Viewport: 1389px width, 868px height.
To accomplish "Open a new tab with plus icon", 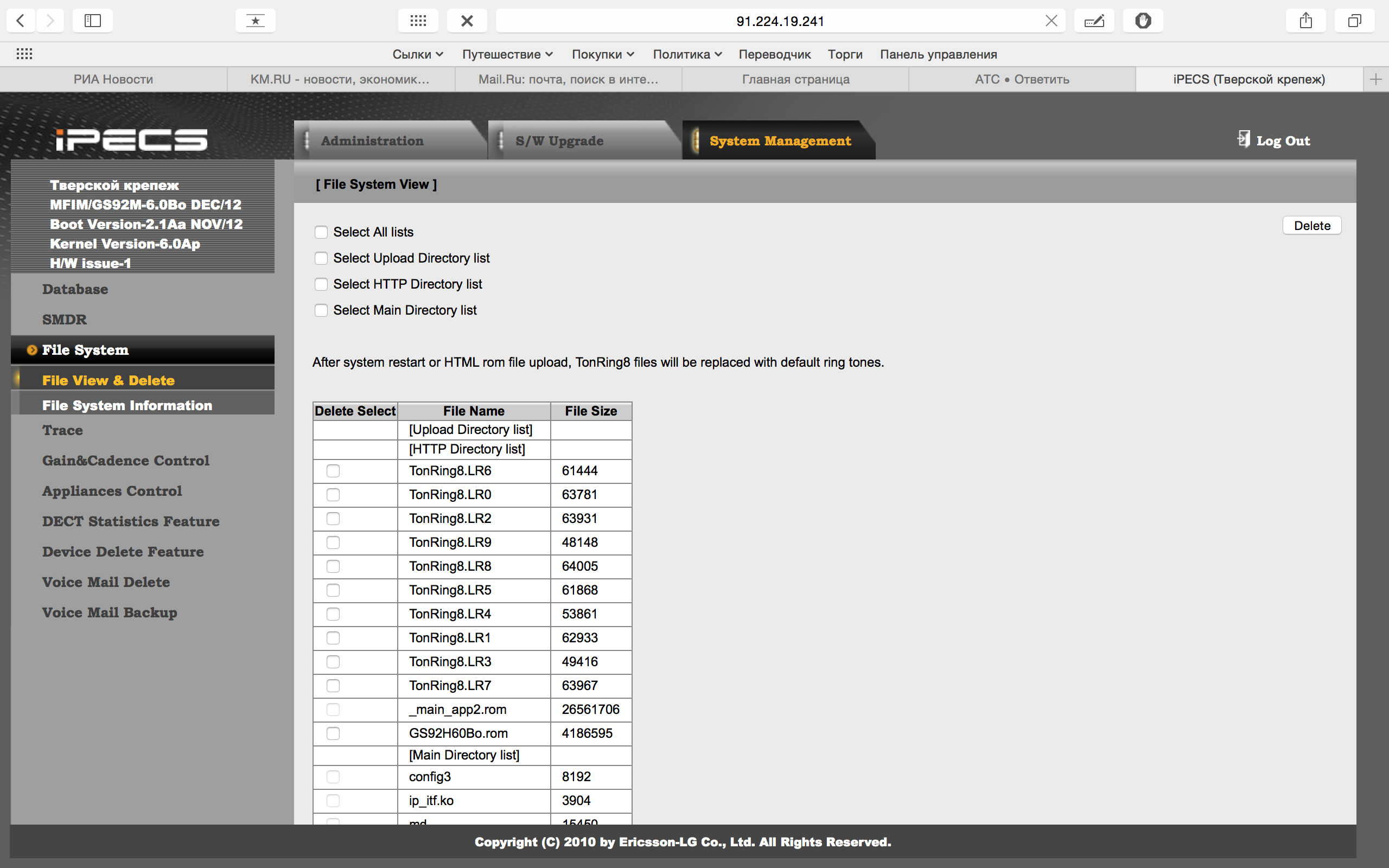I will (x=1375, y=79).
